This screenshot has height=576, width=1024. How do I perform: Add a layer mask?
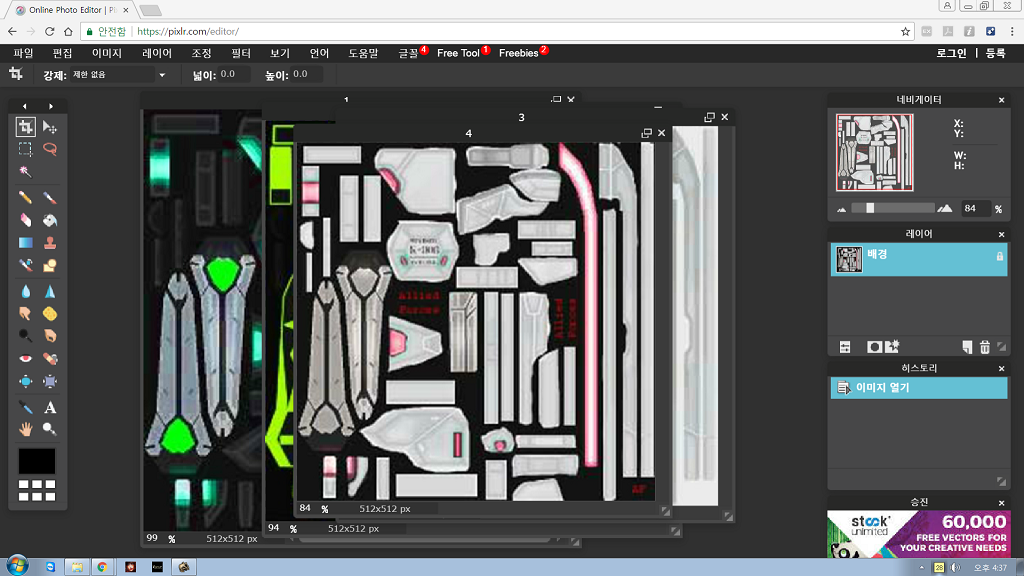[874, 347]
